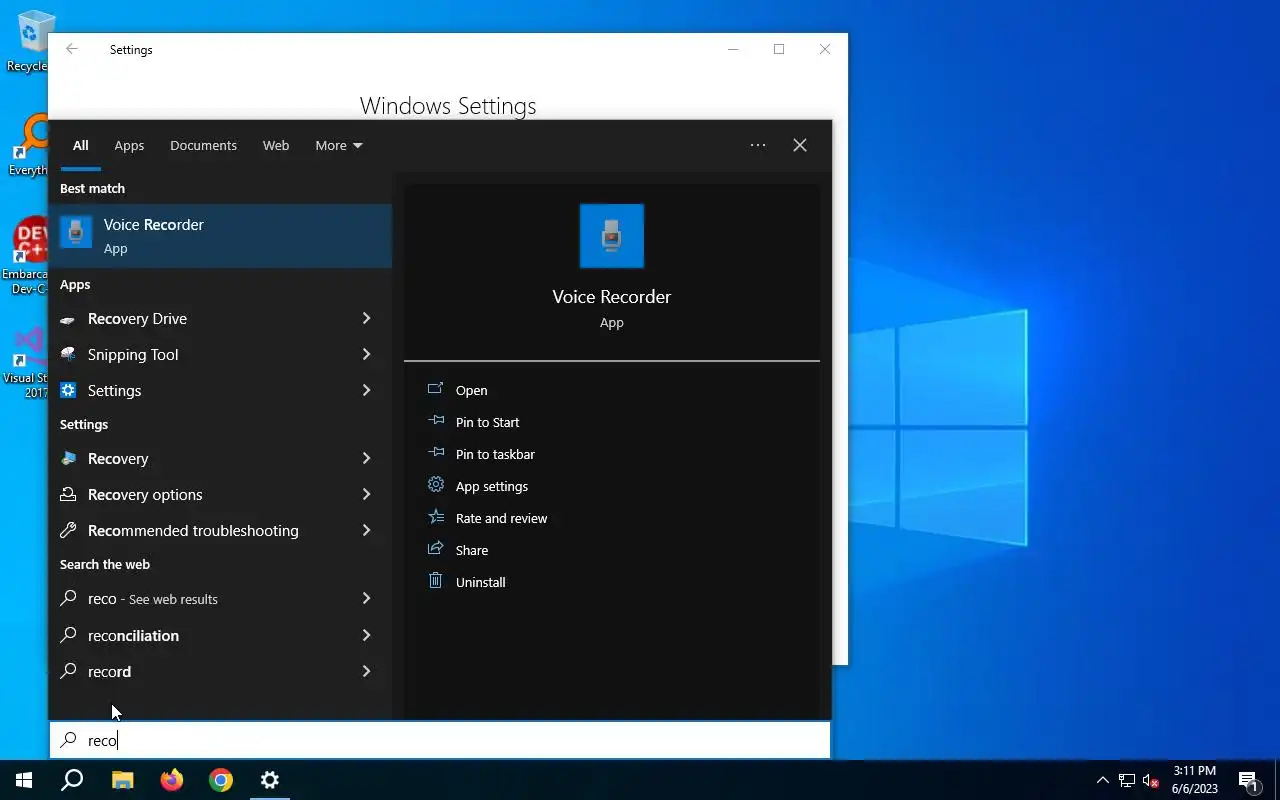Open the Windows Start button
Screen dimensions: 1280x800
24,780
